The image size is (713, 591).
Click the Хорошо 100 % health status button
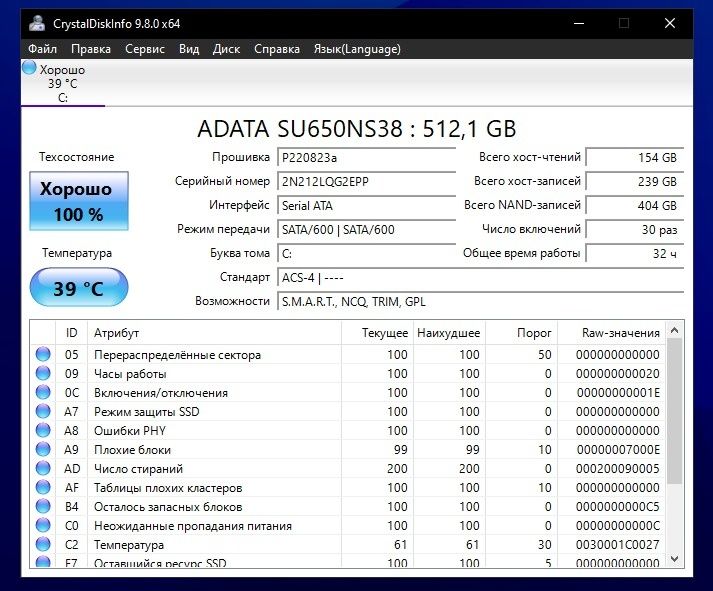coord(79,201)
